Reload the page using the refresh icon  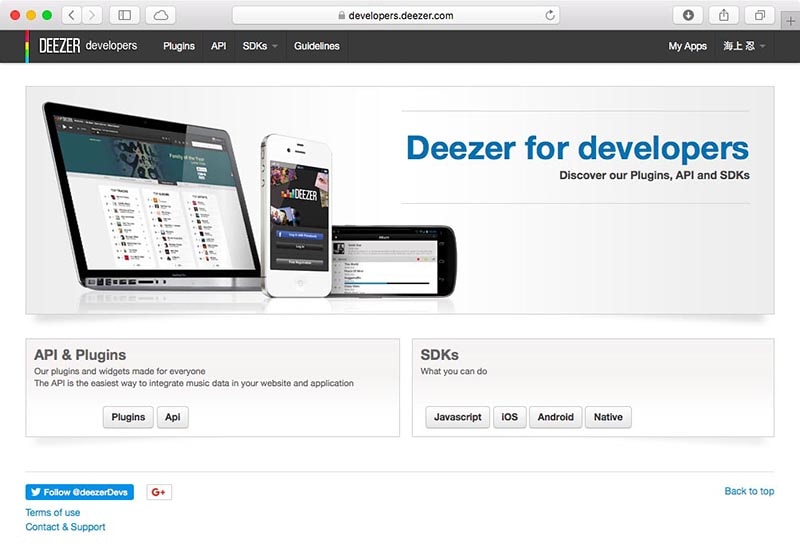coord(549,15)
